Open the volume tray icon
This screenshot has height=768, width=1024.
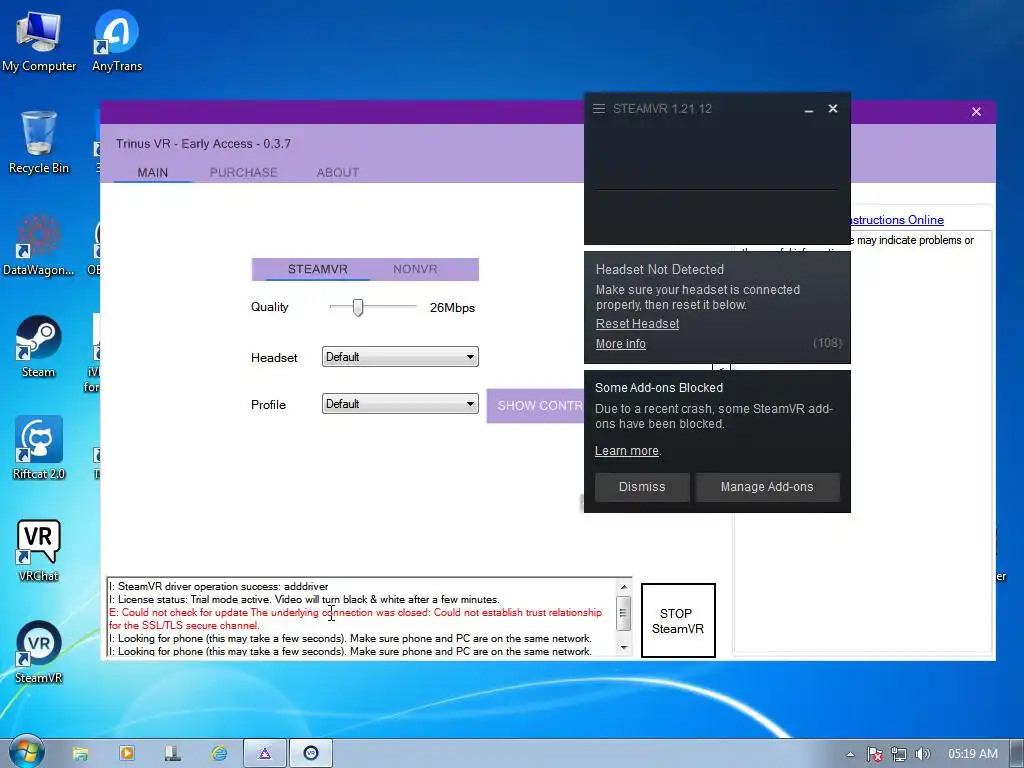pos(922,754)
